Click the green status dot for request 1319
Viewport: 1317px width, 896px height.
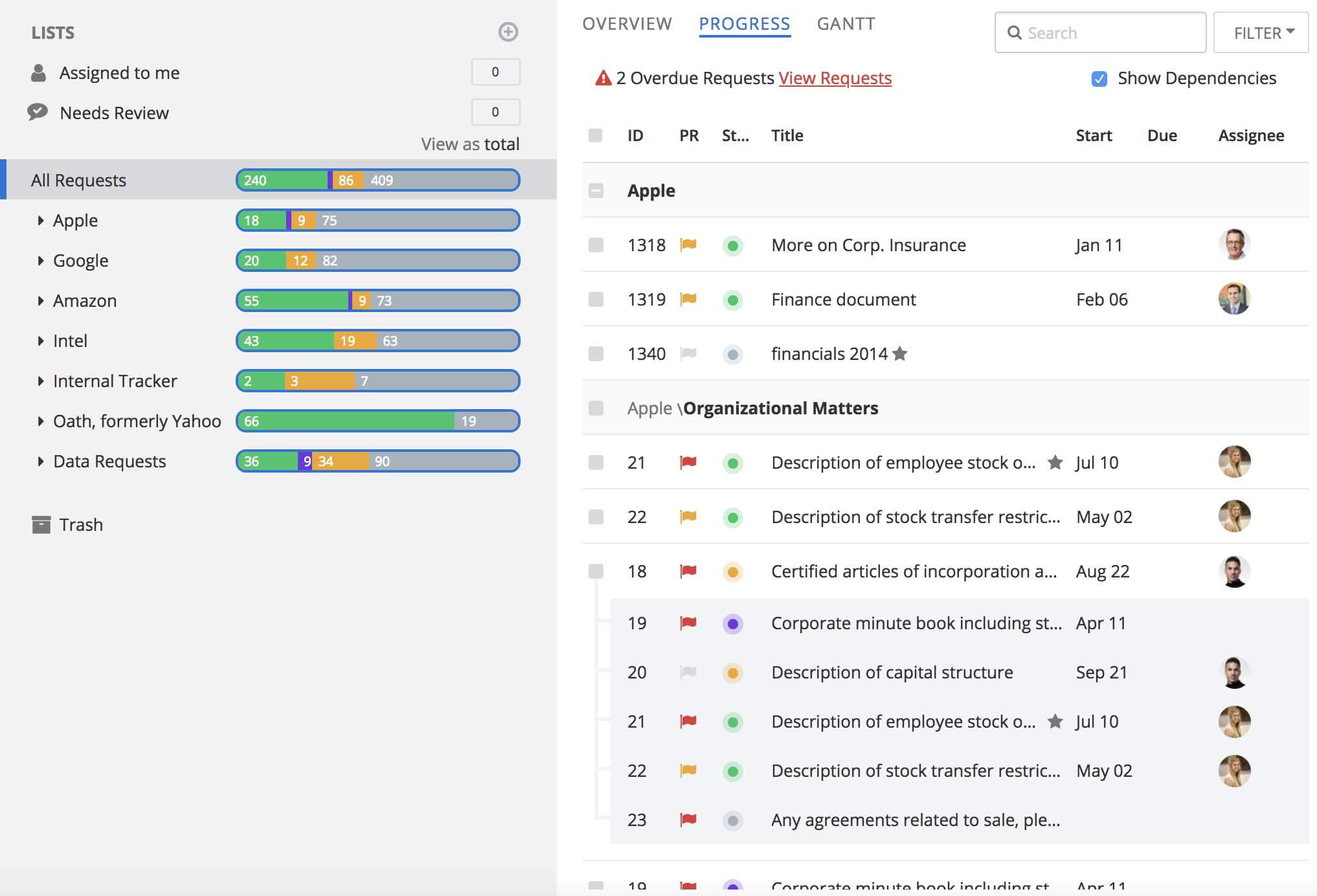pyautogui.click(x=732, y=300)
